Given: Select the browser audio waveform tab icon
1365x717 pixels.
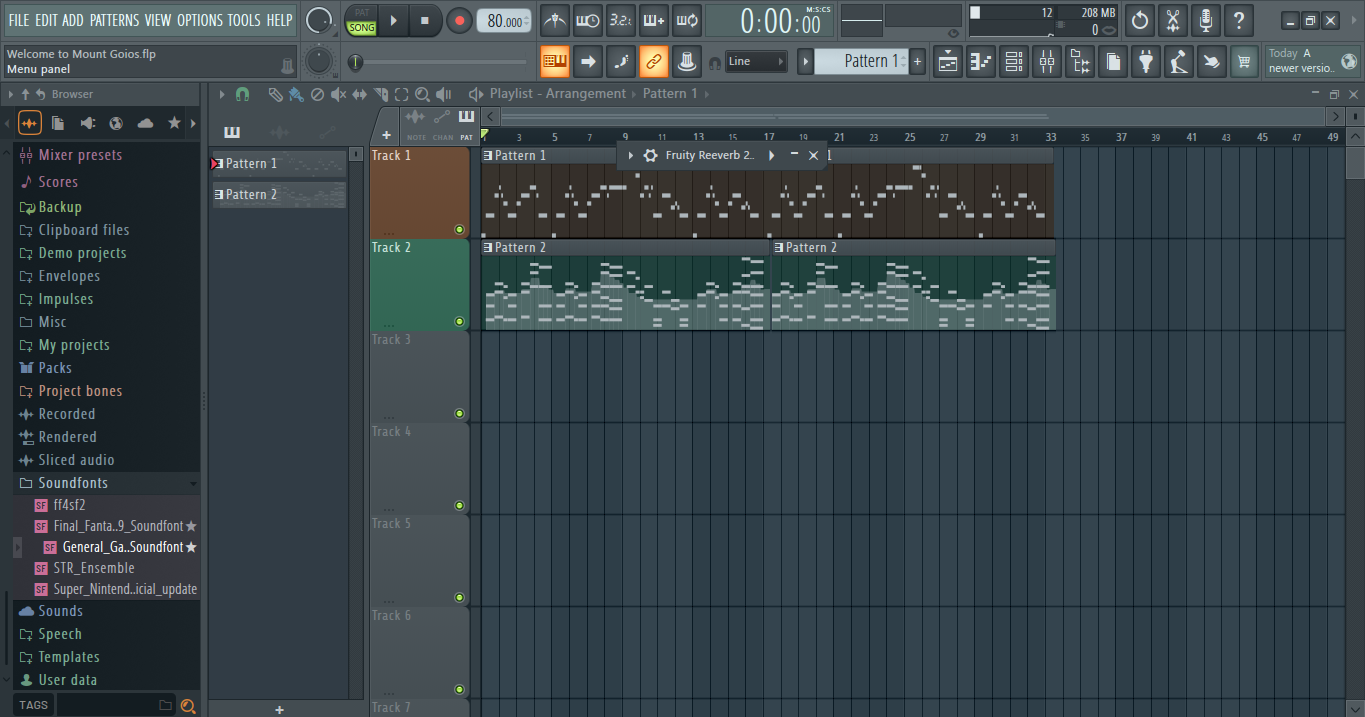Looking at the screenshot, I should click(30, 123).
